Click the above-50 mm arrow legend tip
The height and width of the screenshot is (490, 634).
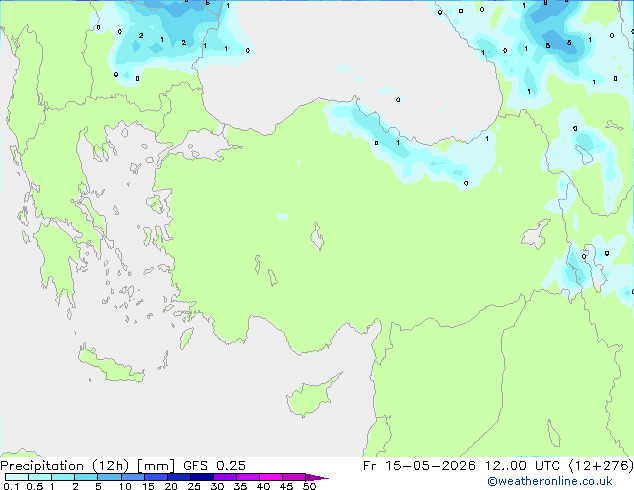(317, 477)
